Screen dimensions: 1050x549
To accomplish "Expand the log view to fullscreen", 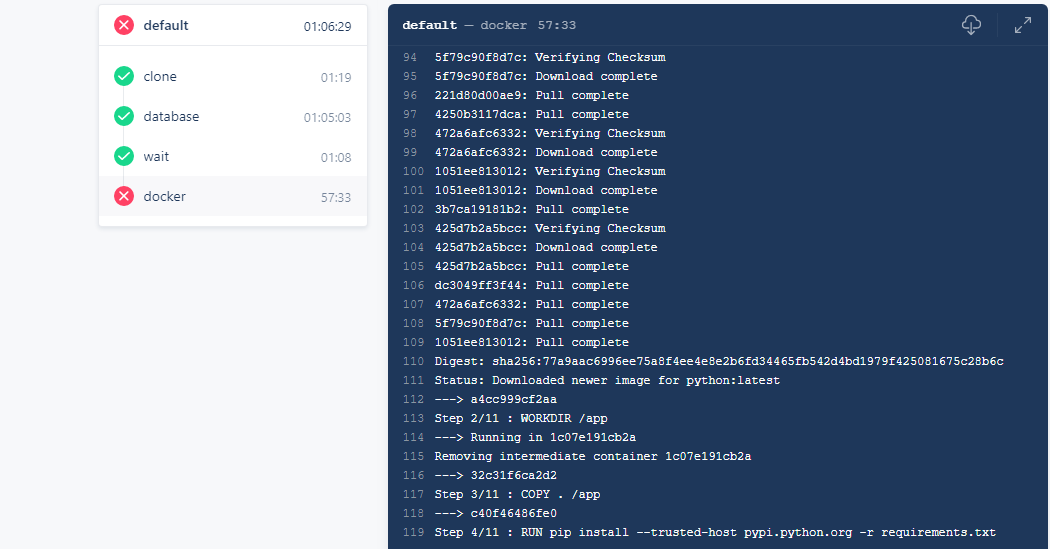I will [x=1023, y=25].
